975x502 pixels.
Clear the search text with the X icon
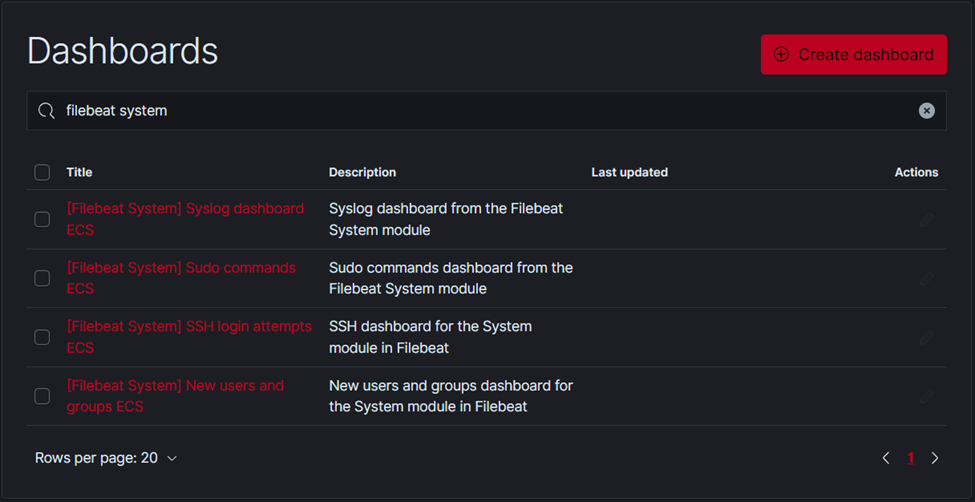(x=926, y=111)
